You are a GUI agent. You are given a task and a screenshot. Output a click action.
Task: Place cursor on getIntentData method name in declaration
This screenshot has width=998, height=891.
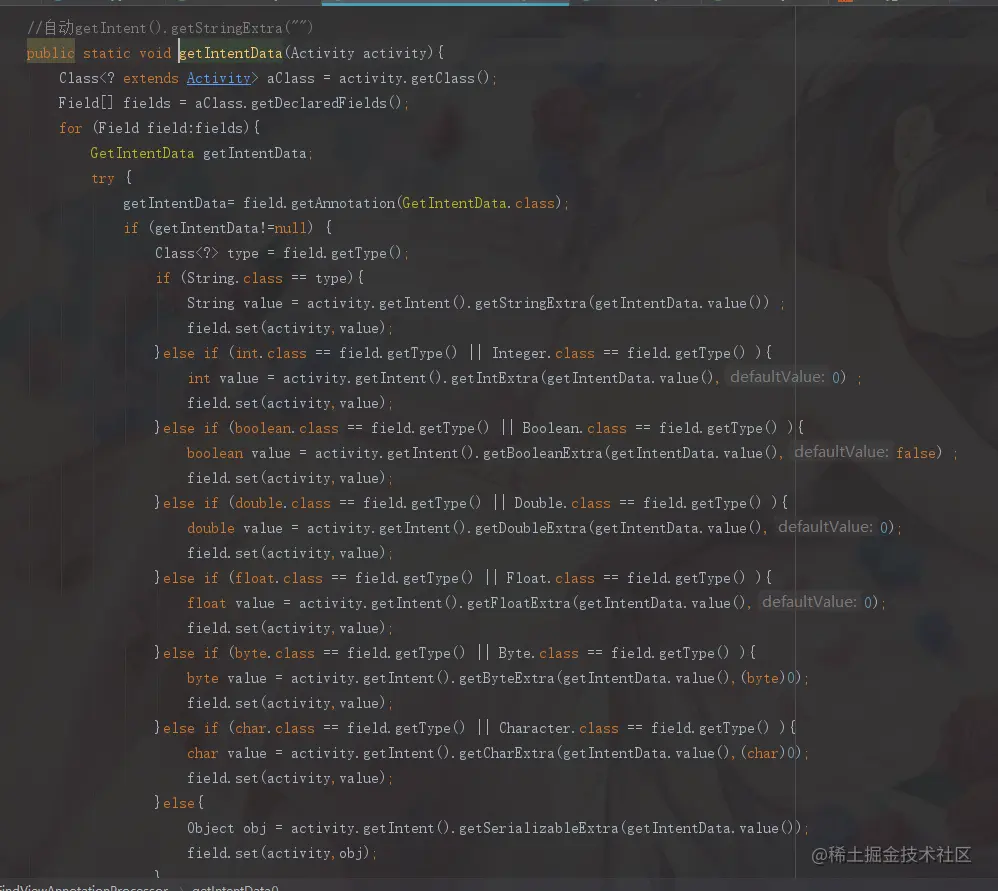230,53
